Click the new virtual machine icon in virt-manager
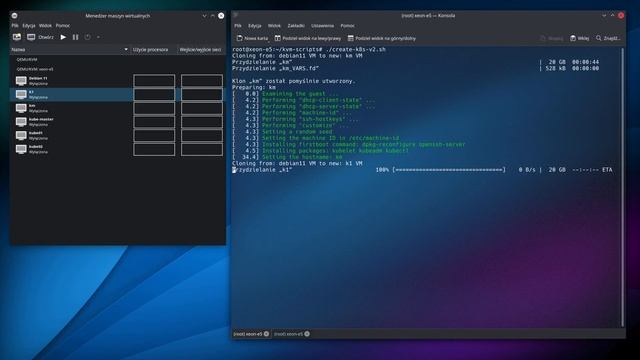 [x=17, y=37]
